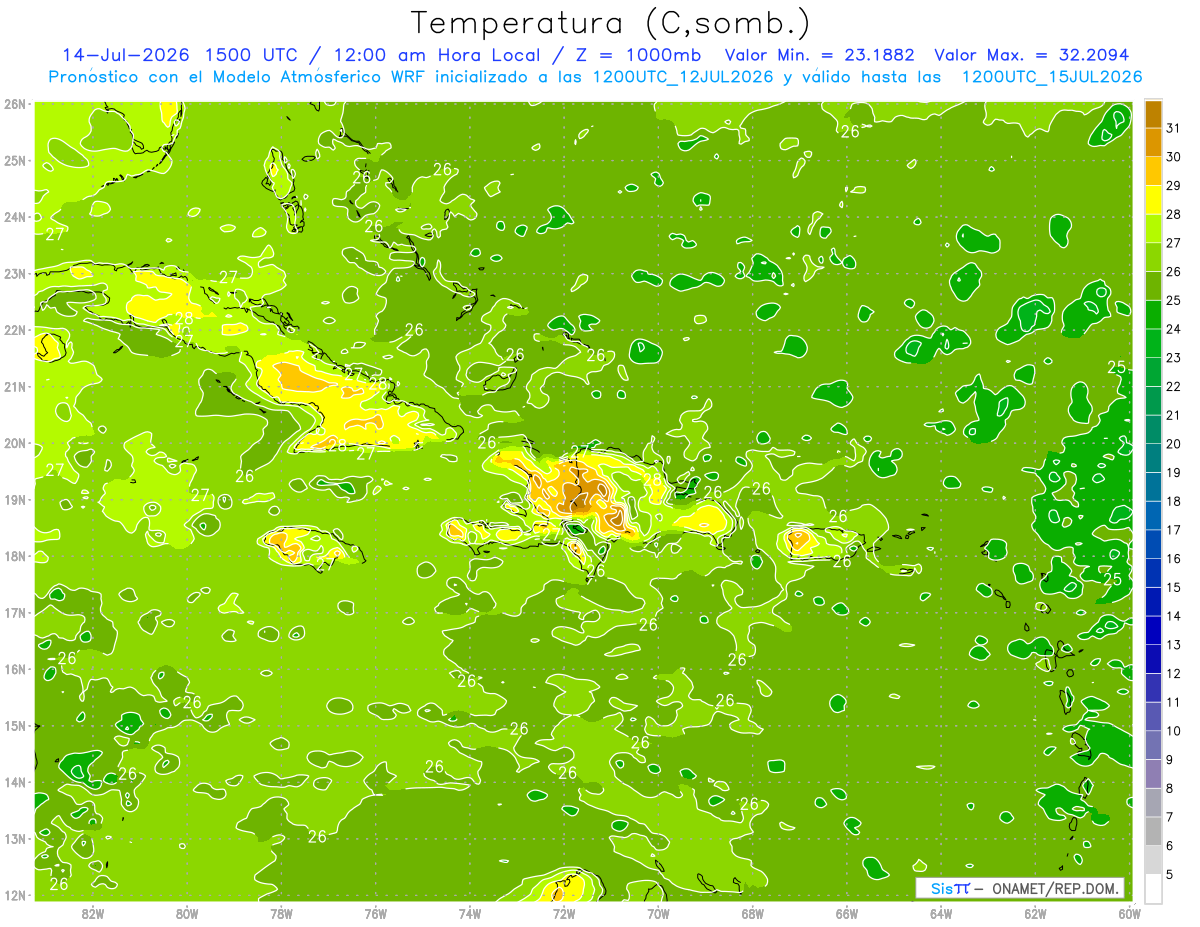Click 'Valor Min. = 23.1882' text
This screenshot has height=927, width=1200.
coord(821,54)
